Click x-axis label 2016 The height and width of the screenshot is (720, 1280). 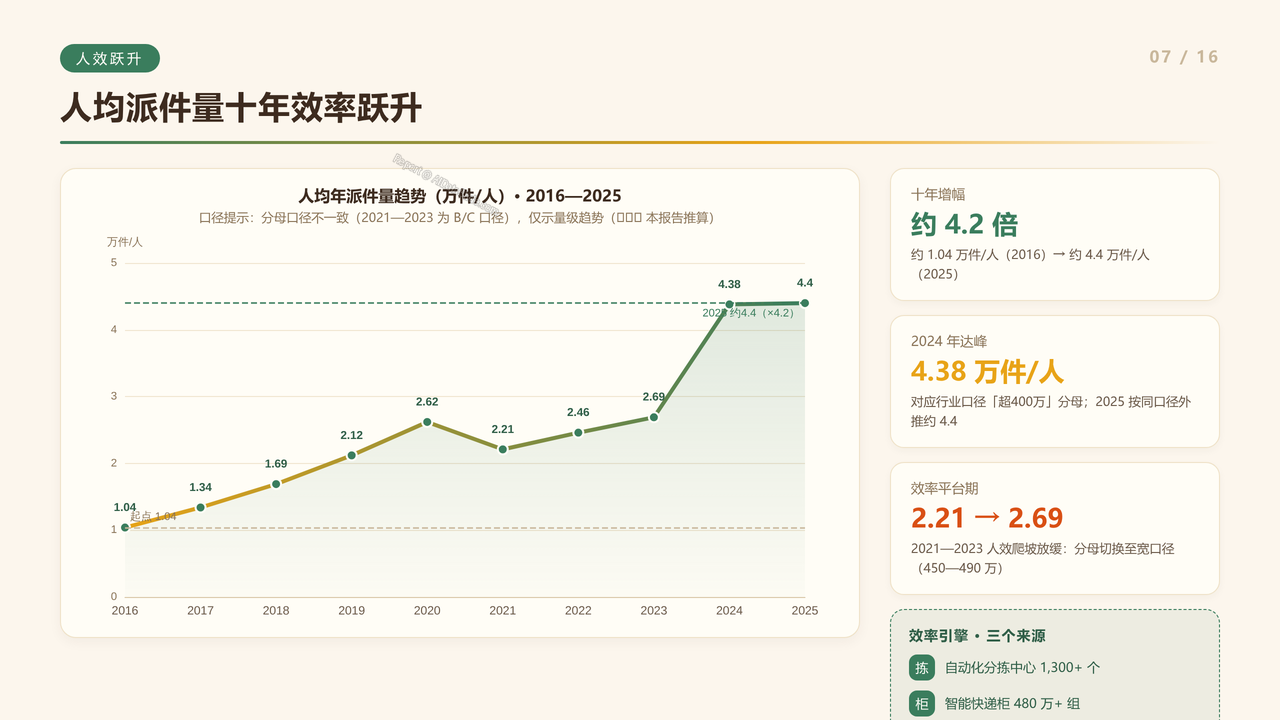[125, 610]
